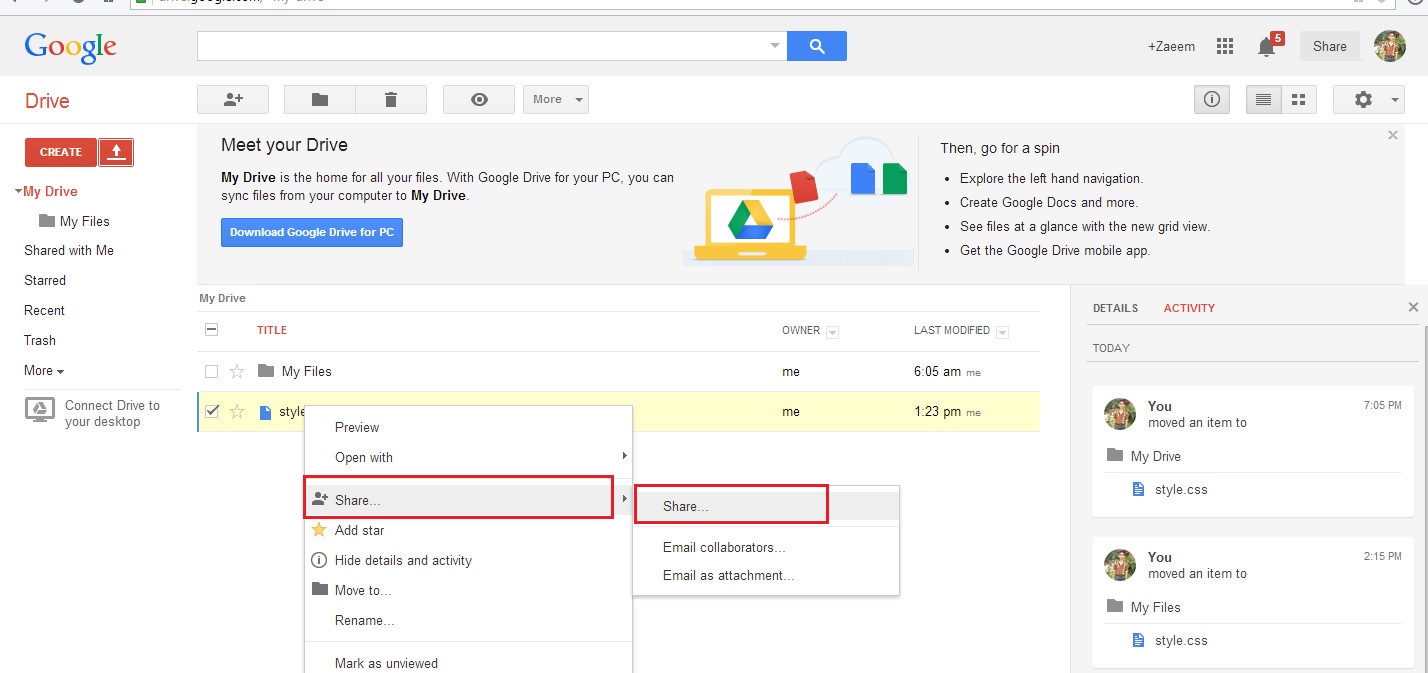Click the My Files folder icon in file list
Screen dimensions: 1428x673
coord(265,371)
